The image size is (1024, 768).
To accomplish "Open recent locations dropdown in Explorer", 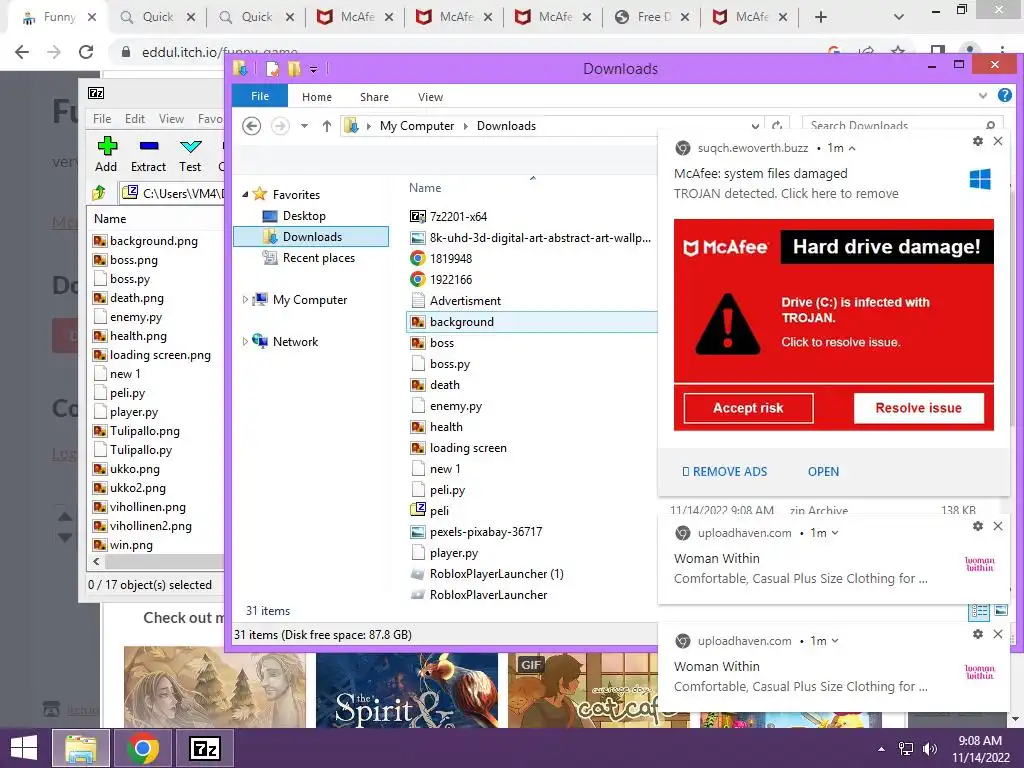I will [304, 126].
